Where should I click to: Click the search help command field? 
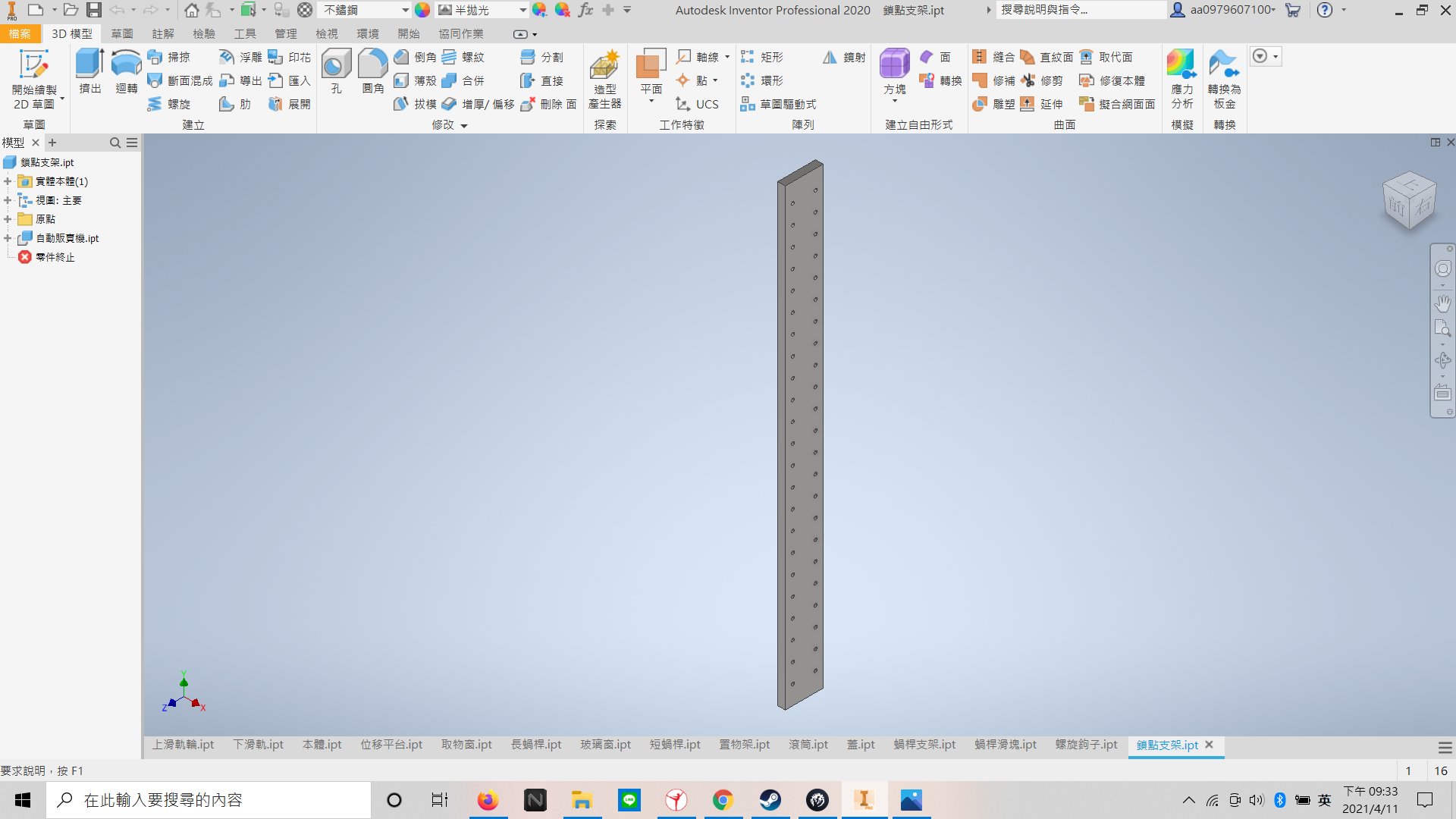[1081, 10]
